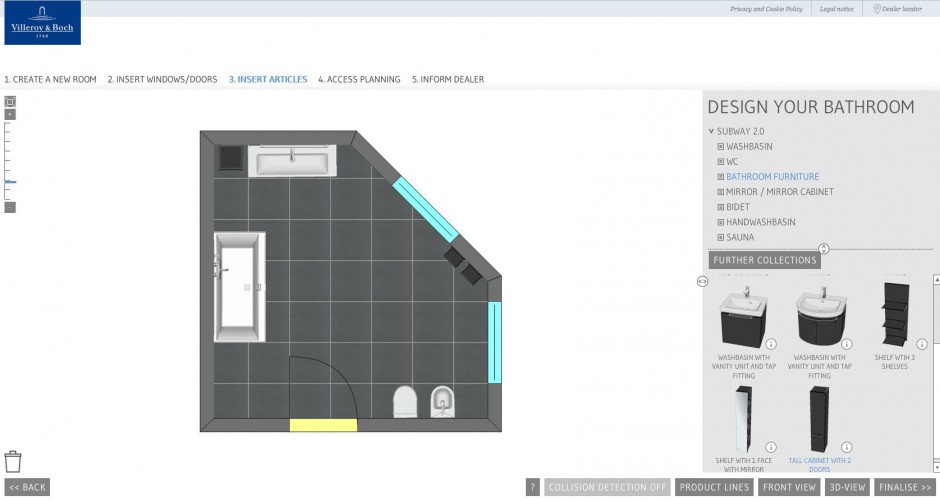Click the zoom in plus button
This screenshot has width=940, height=500.
tap(10, 114)
